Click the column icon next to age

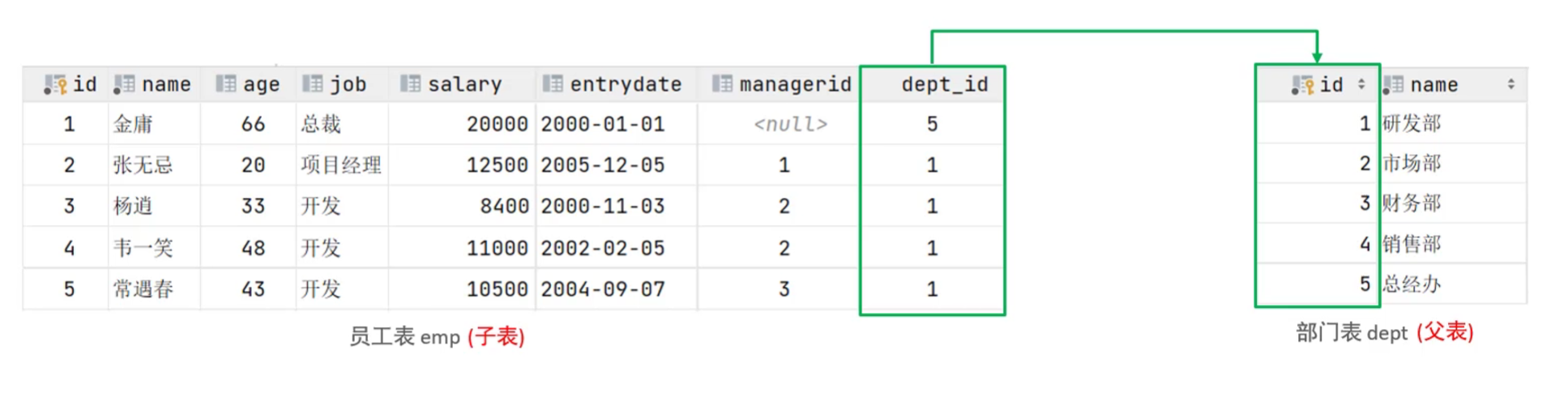[226, 84]
